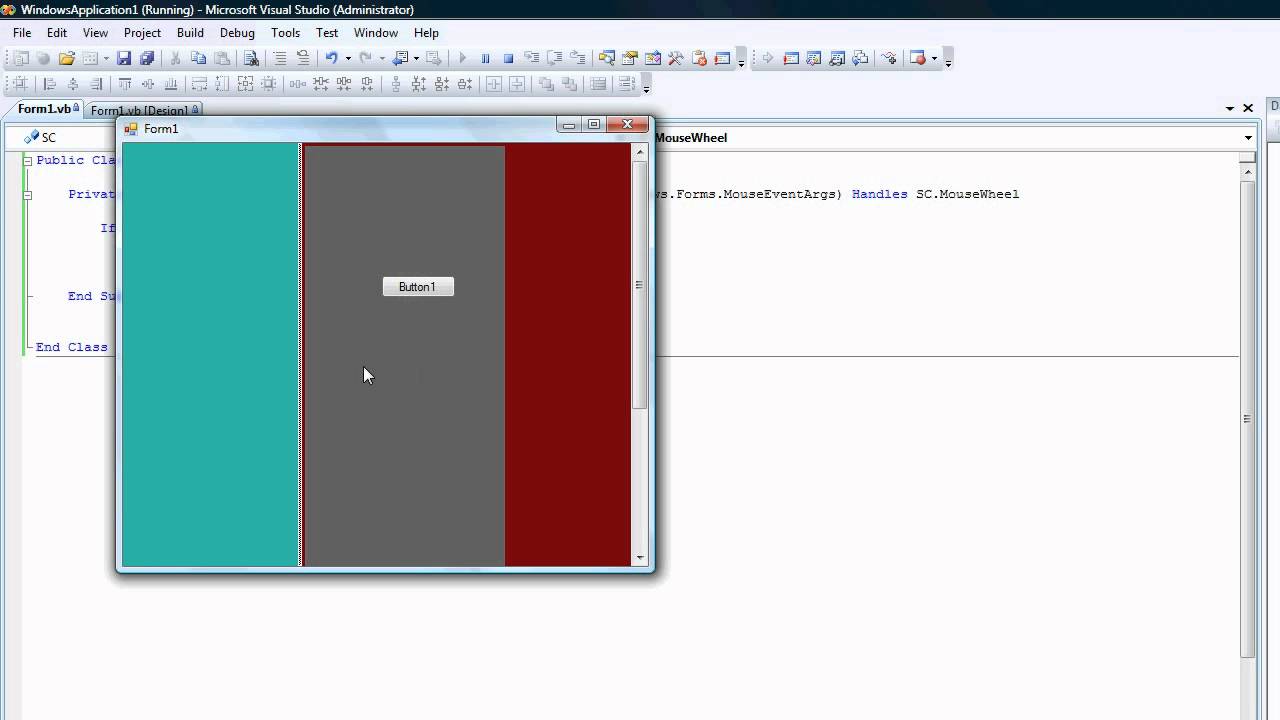Open the MouseWheel method dropdown arrow
Screen dimensions: 1280x720
click(1248, 138)
